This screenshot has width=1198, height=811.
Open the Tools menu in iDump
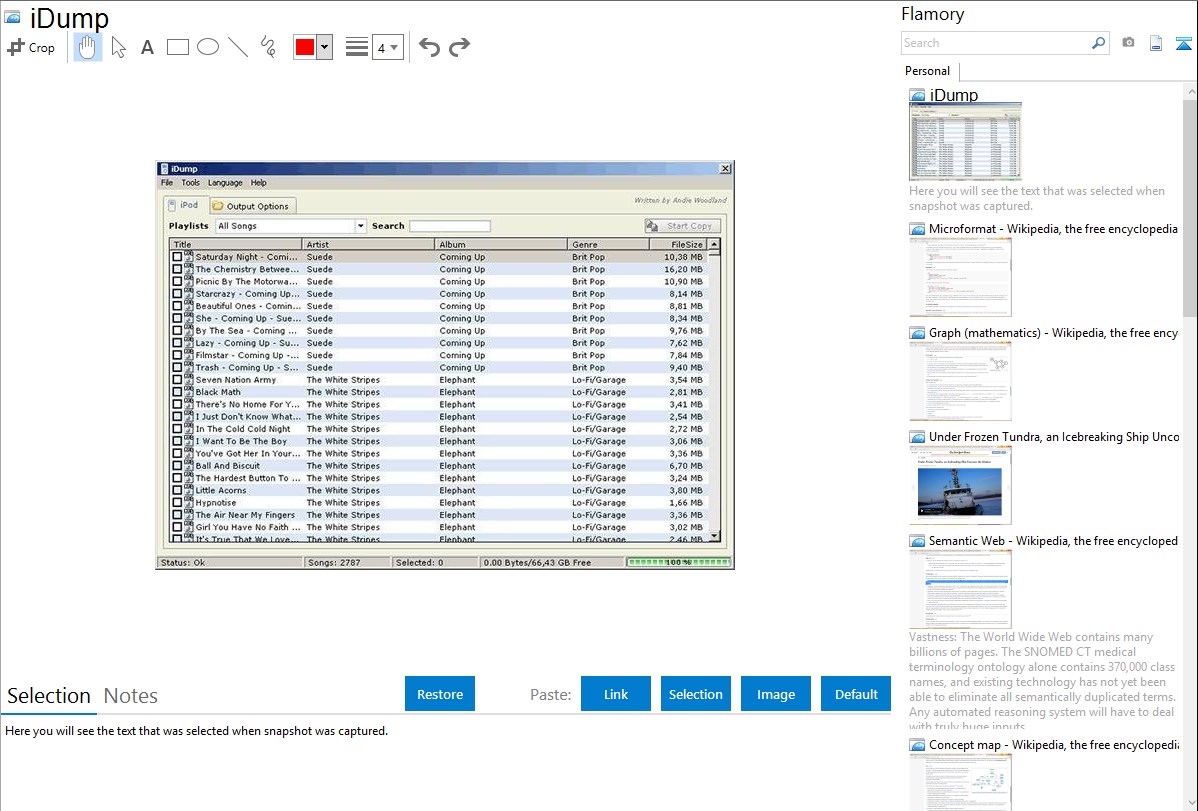[x=190, y=183]
